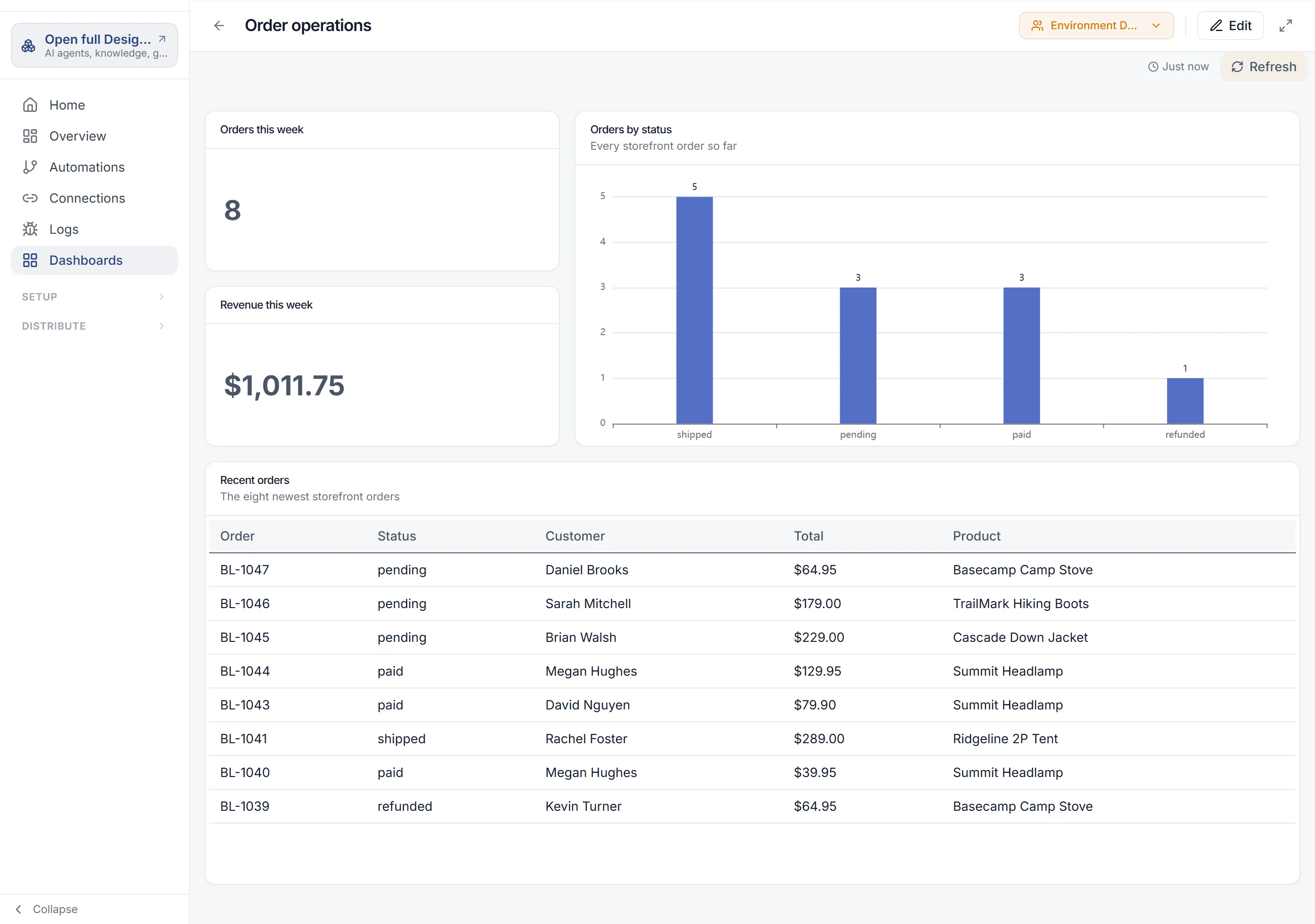Click the Product column header
The image size is (1315, 924).
pos(977,536)
